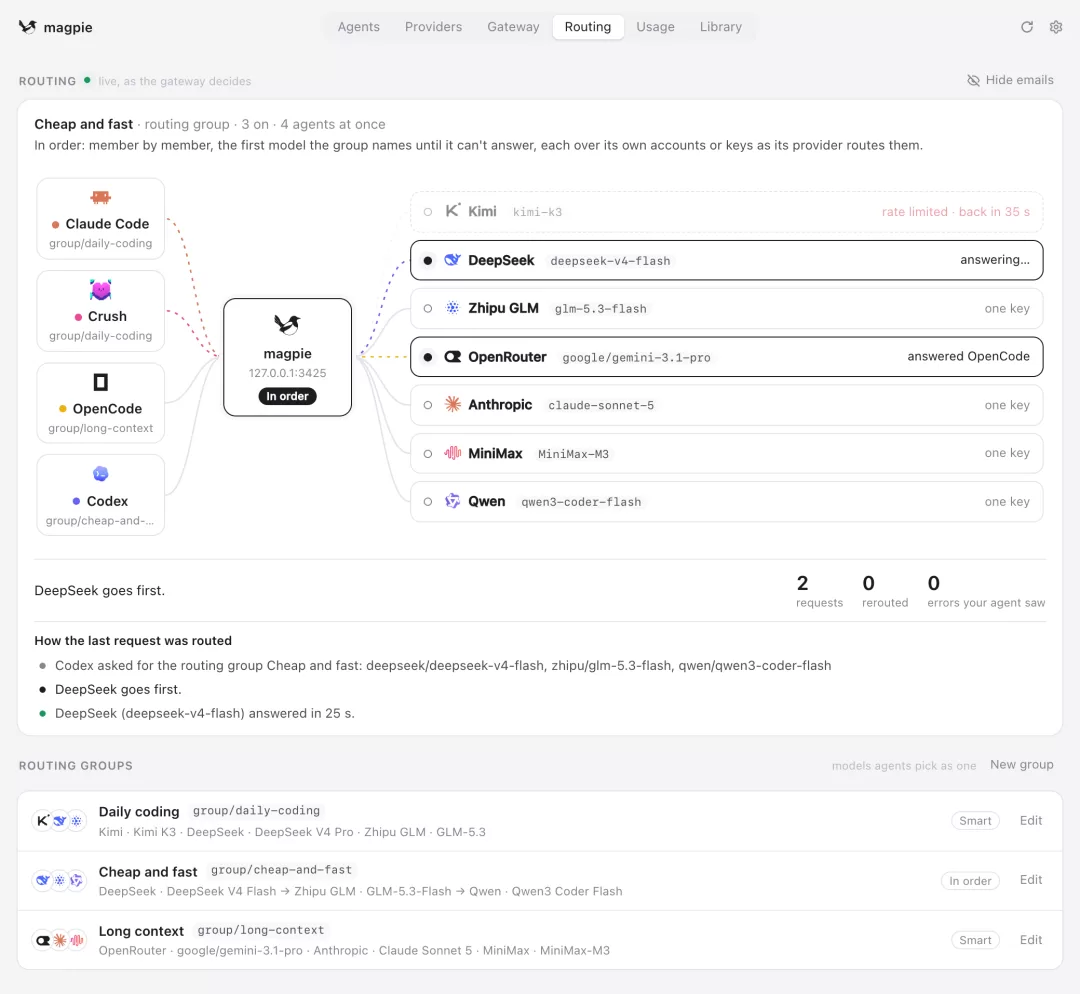Select the Qwen row radio dot
1080x994 pixels.
tap(428, 501)
